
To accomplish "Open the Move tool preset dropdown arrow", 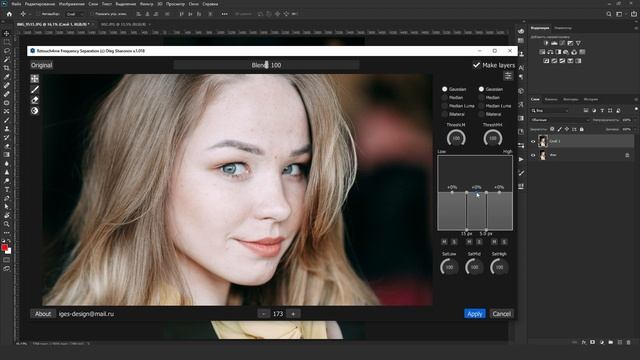I will click(29, 14).
